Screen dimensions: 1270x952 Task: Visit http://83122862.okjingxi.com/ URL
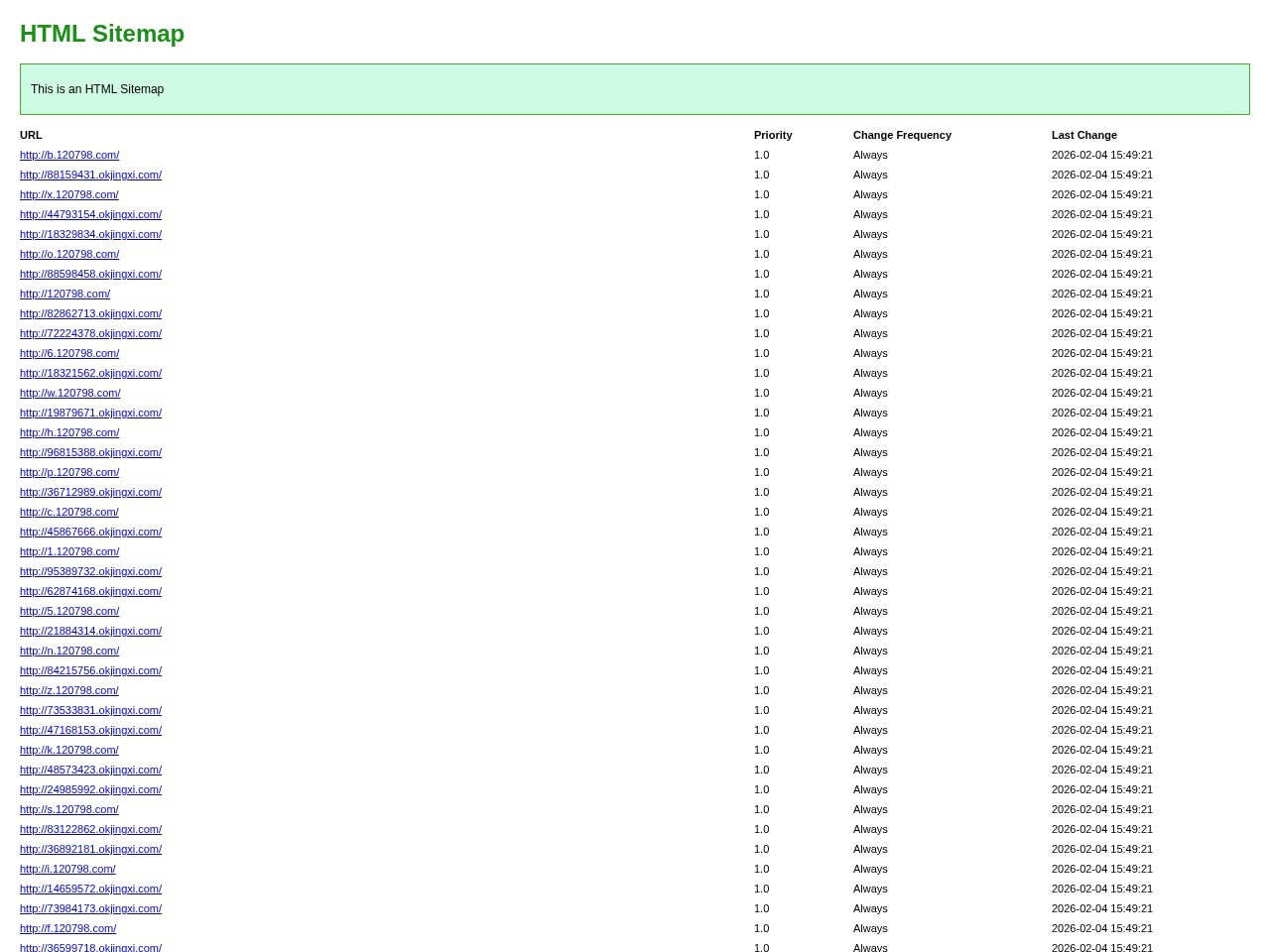pyautogui.click(x=90, y=829)
